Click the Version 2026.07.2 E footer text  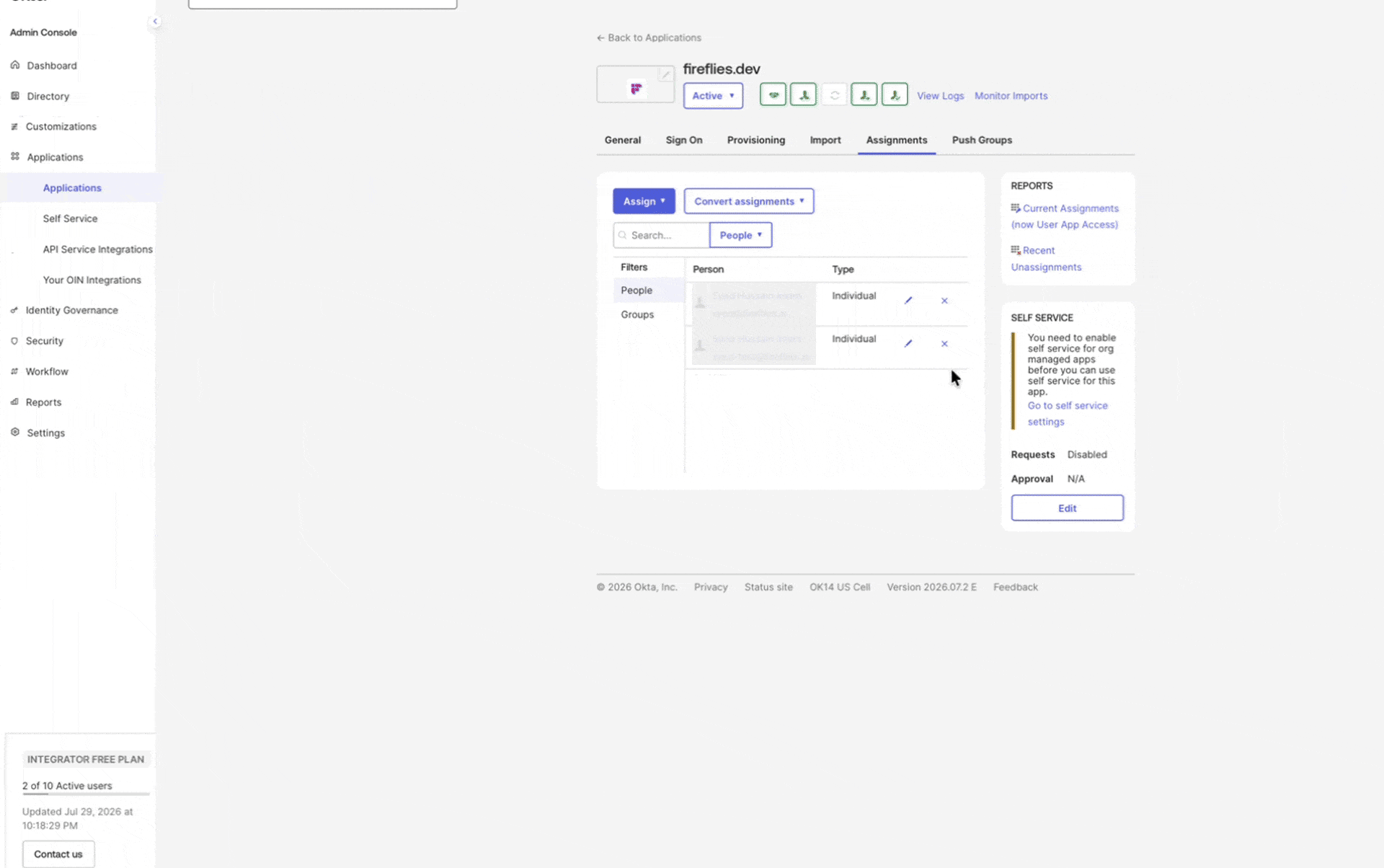931,587
